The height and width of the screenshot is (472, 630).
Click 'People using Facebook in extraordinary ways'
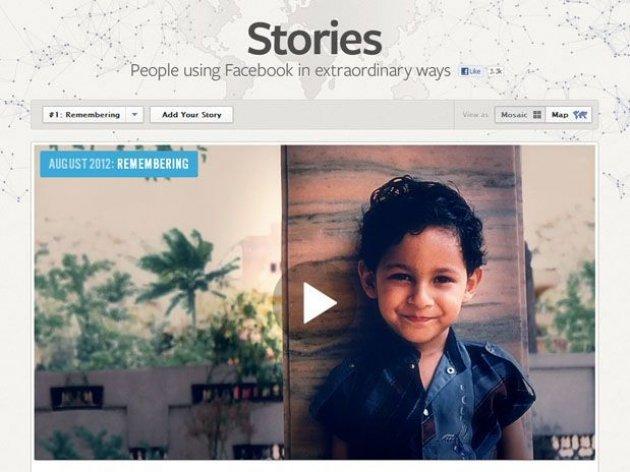290,71
